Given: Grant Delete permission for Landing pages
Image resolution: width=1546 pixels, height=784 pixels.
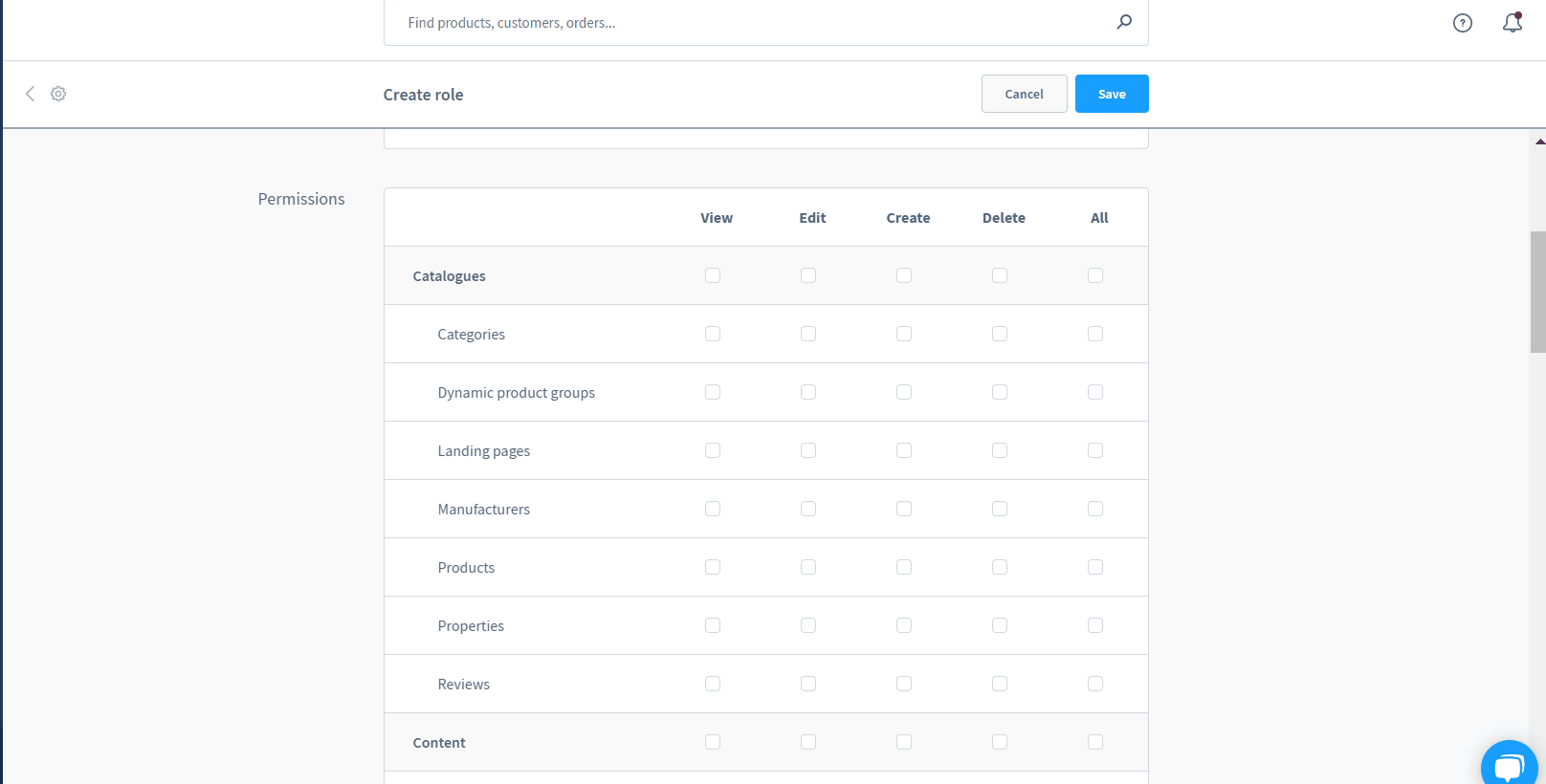Looking at the screenshot, I should (1000, 450).
